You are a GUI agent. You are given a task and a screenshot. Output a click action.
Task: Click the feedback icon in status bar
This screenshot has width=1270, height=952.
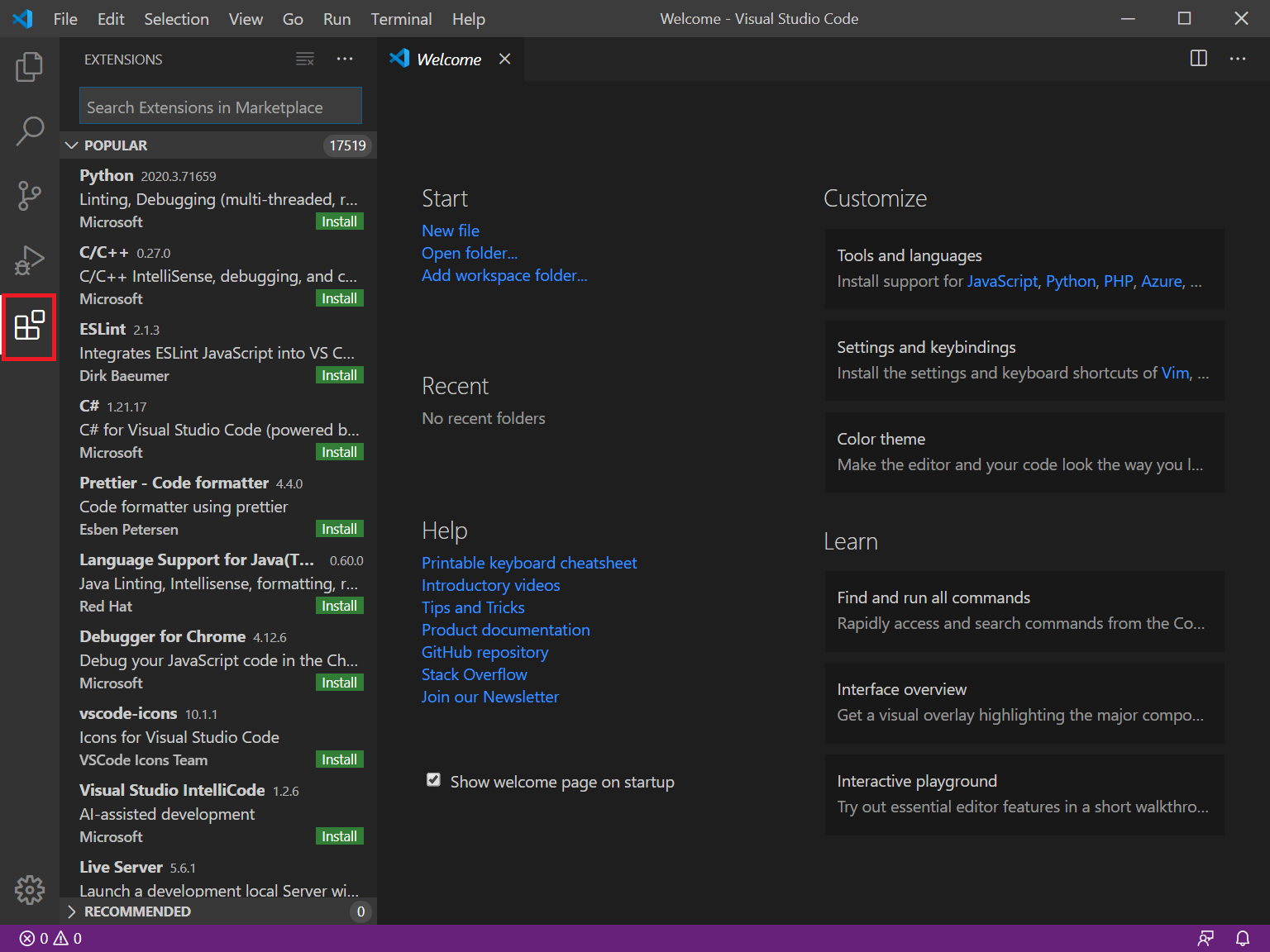click(1206, 938)
